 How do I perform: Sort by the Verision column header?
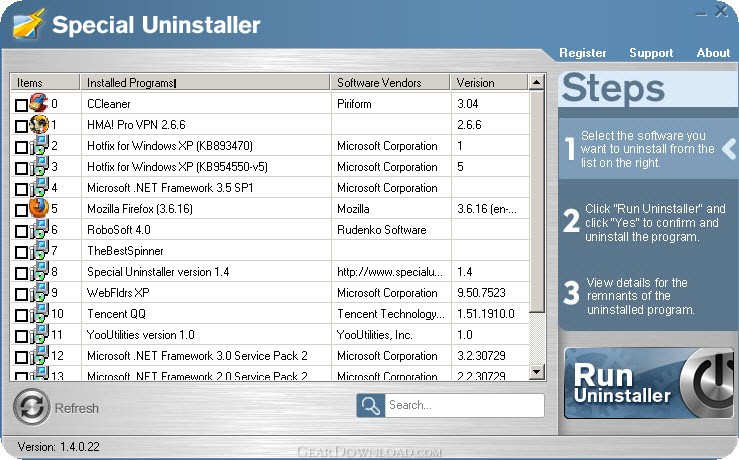(x=489, y=82)
